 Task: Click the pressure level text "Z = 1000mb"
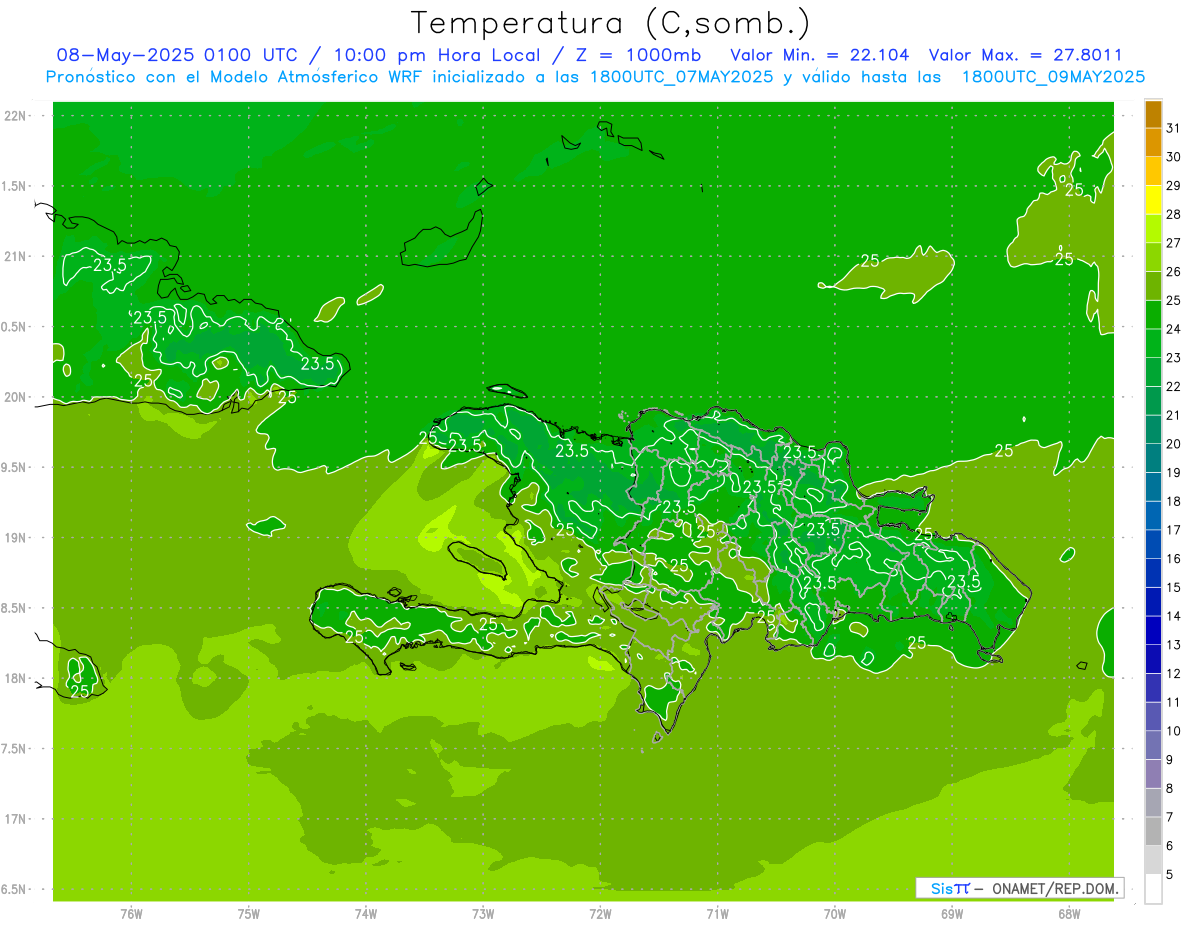[x=638, y=55]
